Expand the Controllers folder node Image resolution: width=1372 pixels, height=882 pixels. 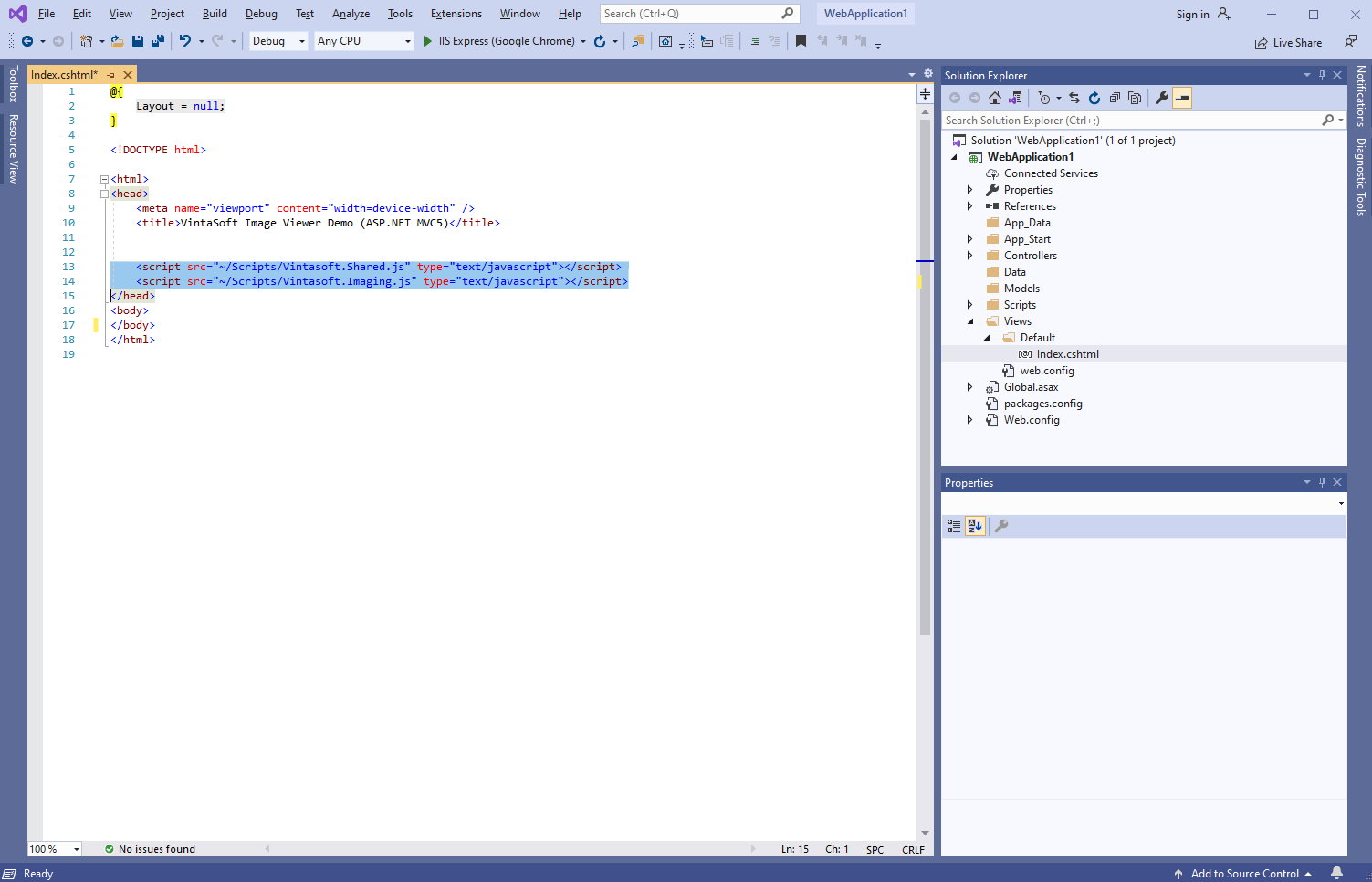coord(969,256)
